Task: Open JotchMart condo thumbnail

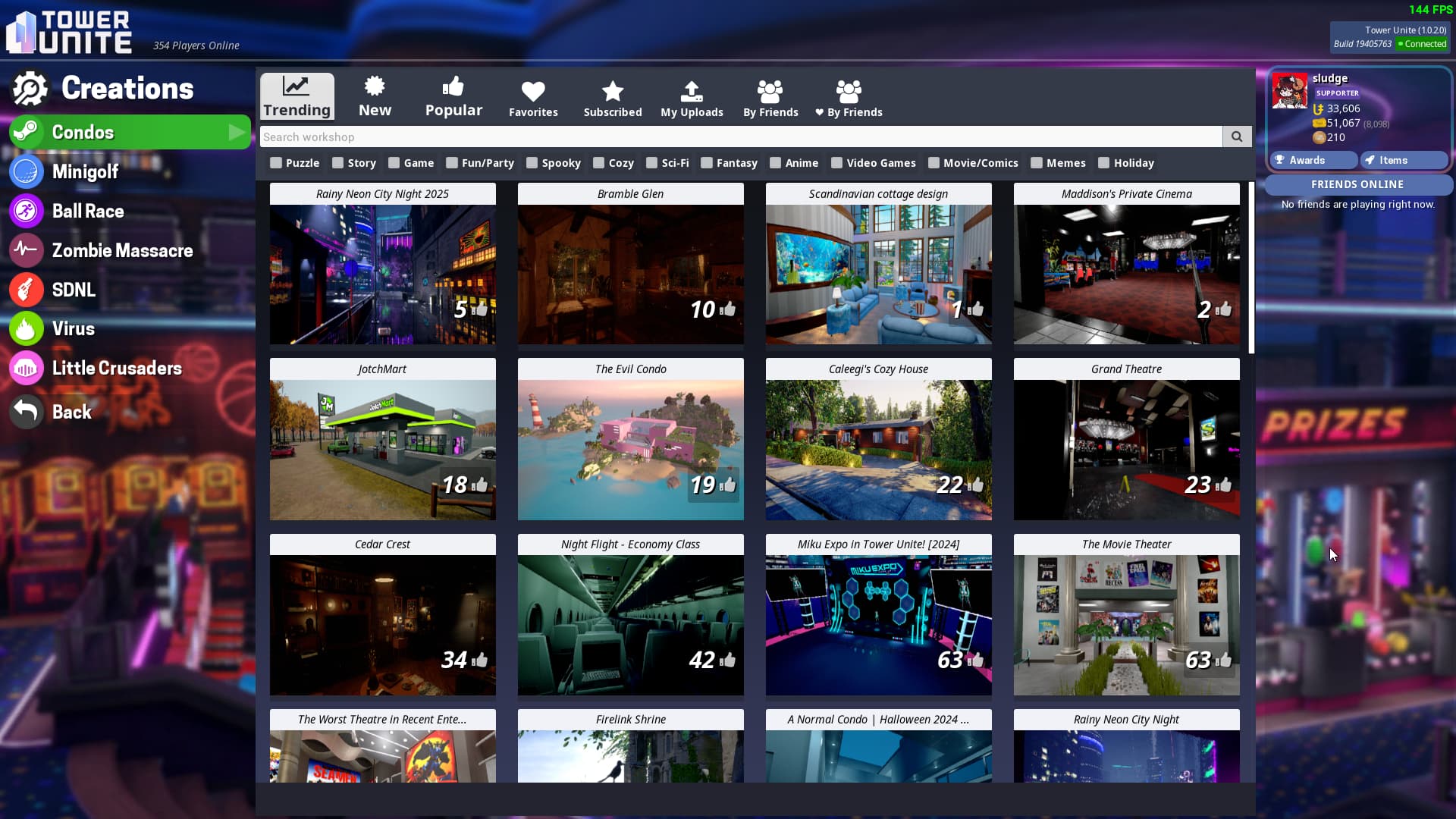Action: tap(382, 449)
